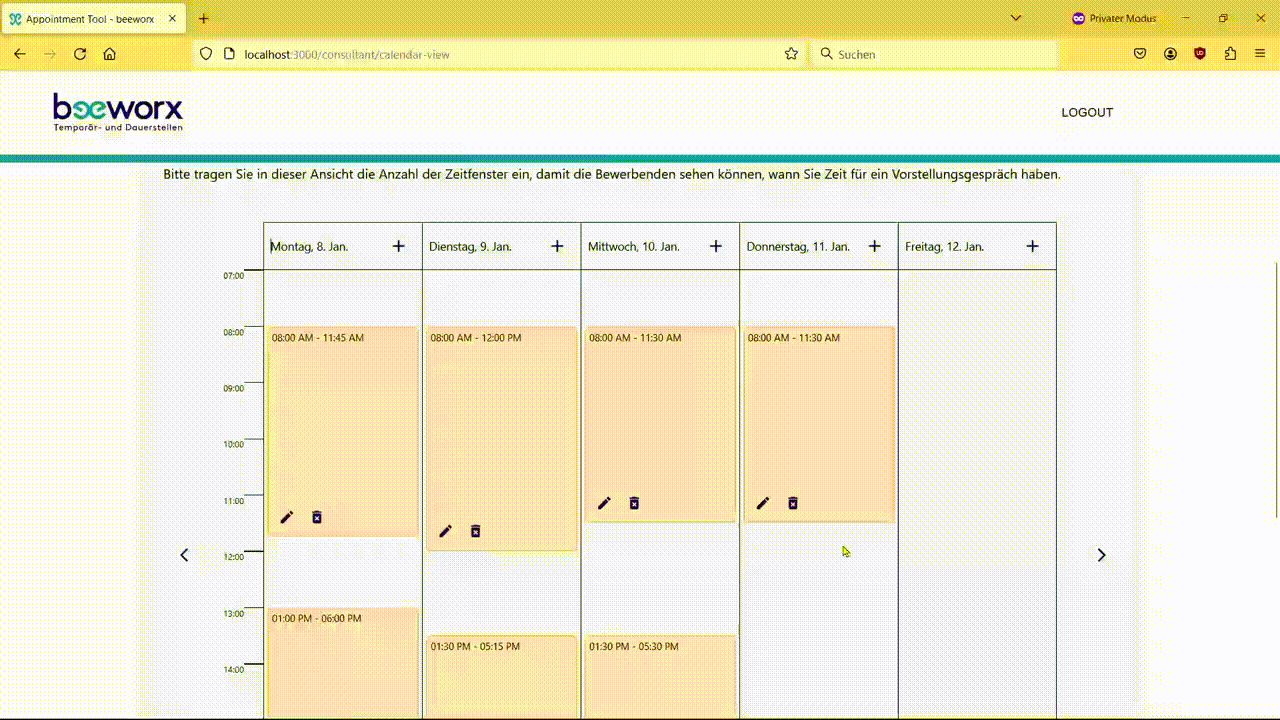Bookmark this page with star icon
The height and width of the screenshot is (720, 1280).
tap(791, 54)
